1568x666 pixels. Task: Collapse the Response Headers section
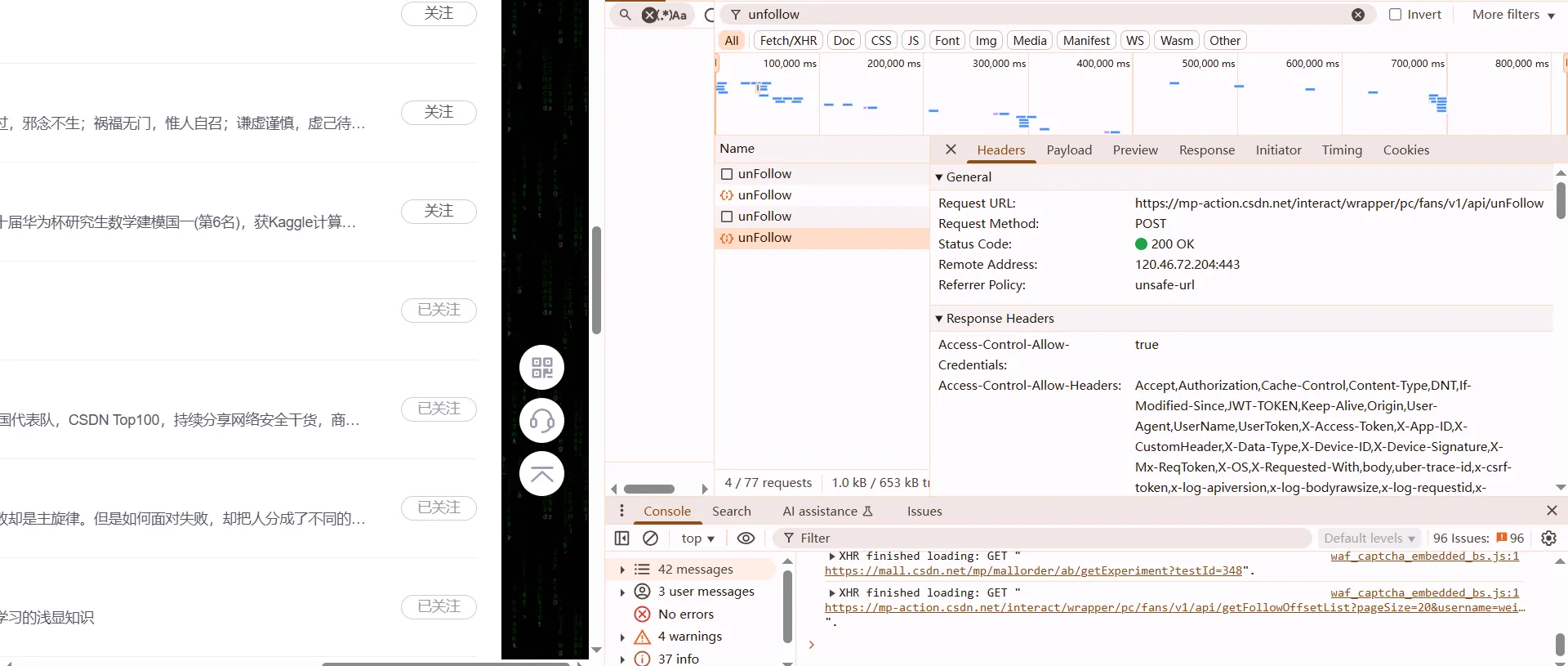[939, 319]
